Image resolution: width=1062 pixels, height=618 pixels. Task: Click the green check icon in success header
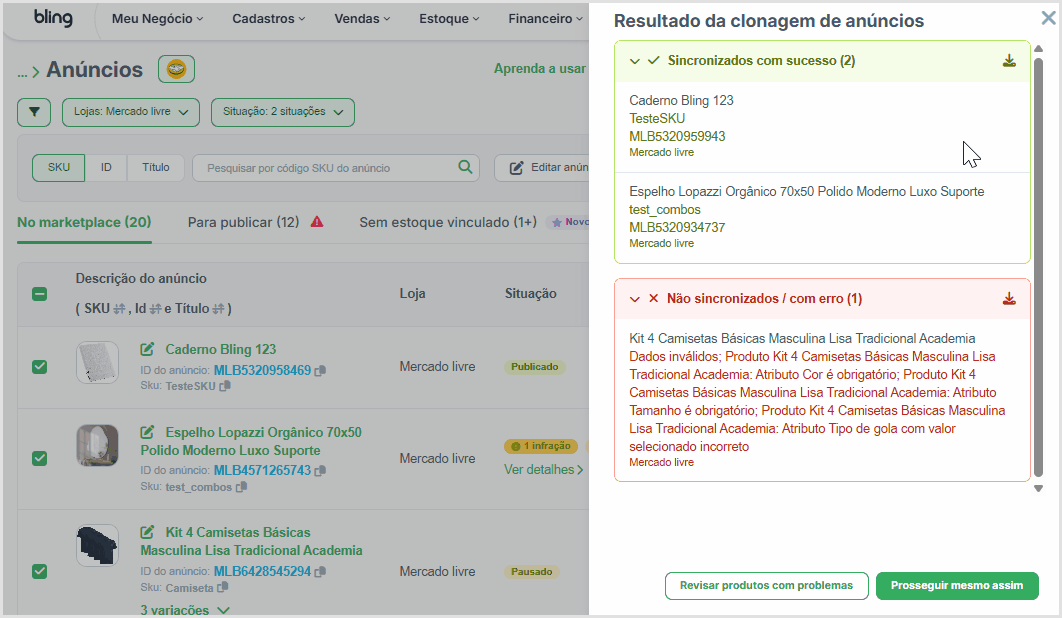tap(654, 60)
